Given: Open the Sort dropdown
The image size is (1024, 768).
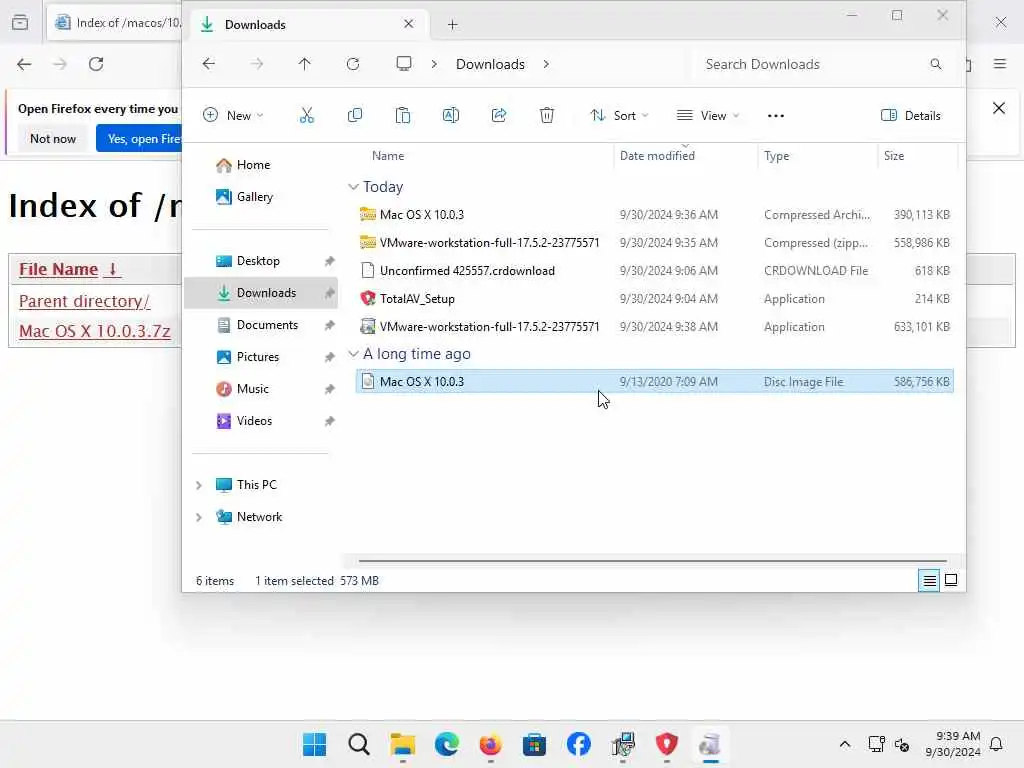Looking at the screenshot, I should (619, 116).
